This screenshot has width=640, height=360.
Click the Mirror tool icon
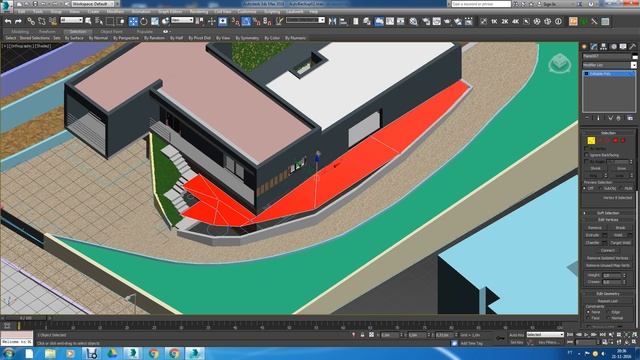point(333,21)
